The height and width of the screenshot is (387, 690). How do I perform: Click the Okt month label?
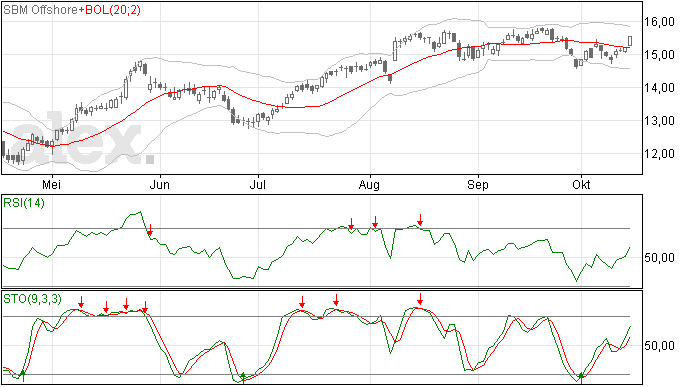[x=581, y=185]
